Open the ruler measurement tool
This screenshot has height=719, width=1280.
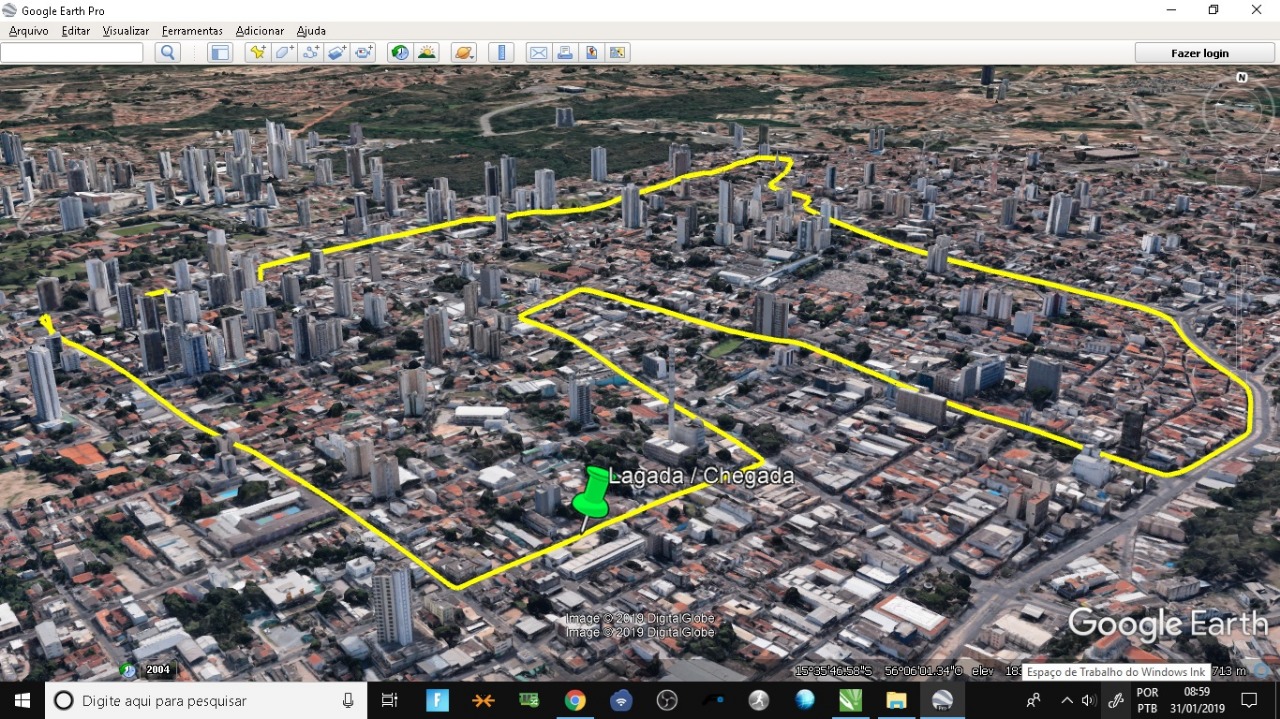(x=502, y=53)
